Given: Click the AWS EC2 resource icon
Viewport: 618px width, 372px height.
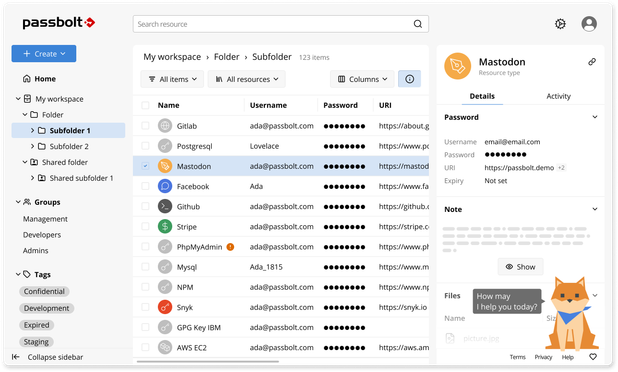Looking at the screenshot, I should 165,347.
